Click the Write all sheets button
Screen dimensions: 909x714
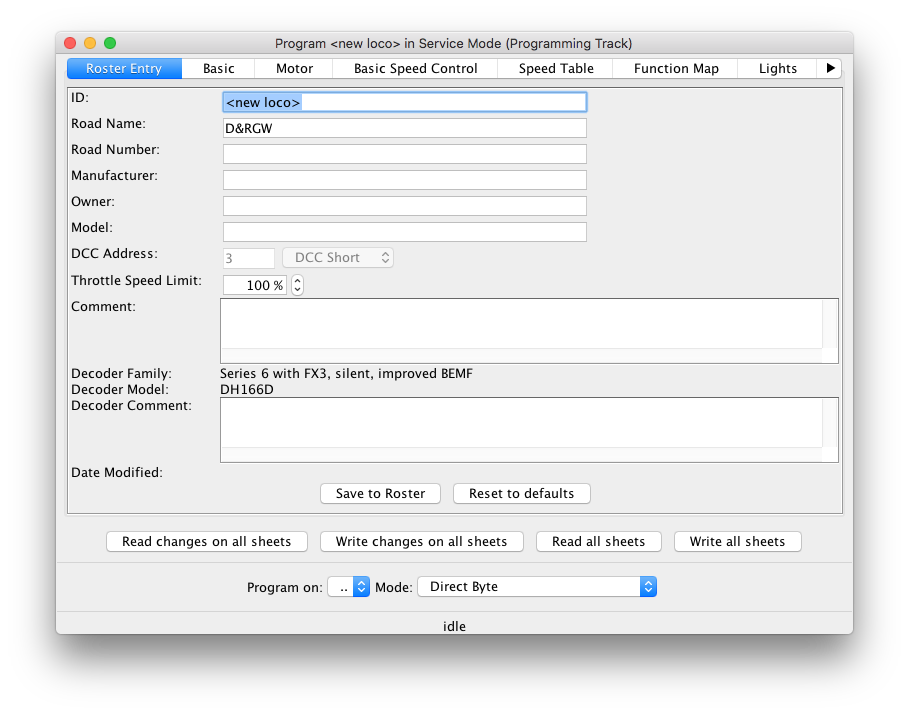(737, 542)
